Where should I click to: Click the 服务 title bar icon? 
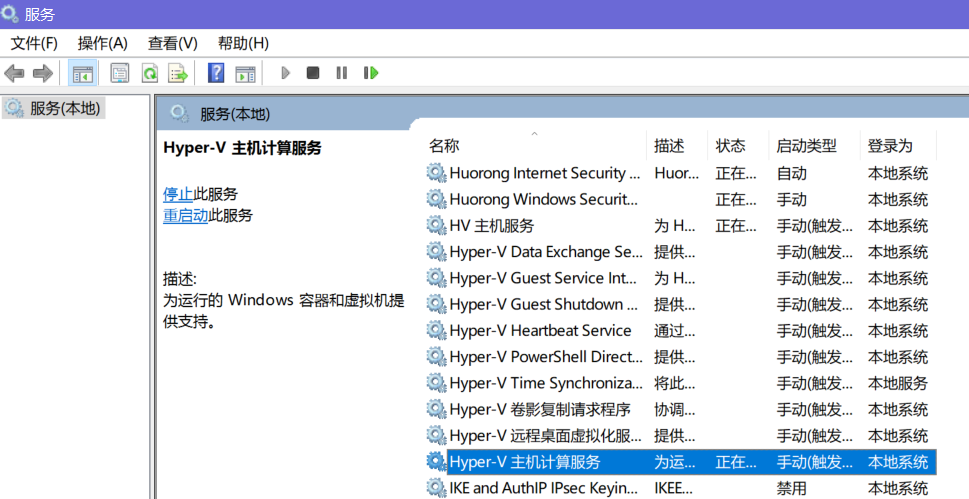9,13
